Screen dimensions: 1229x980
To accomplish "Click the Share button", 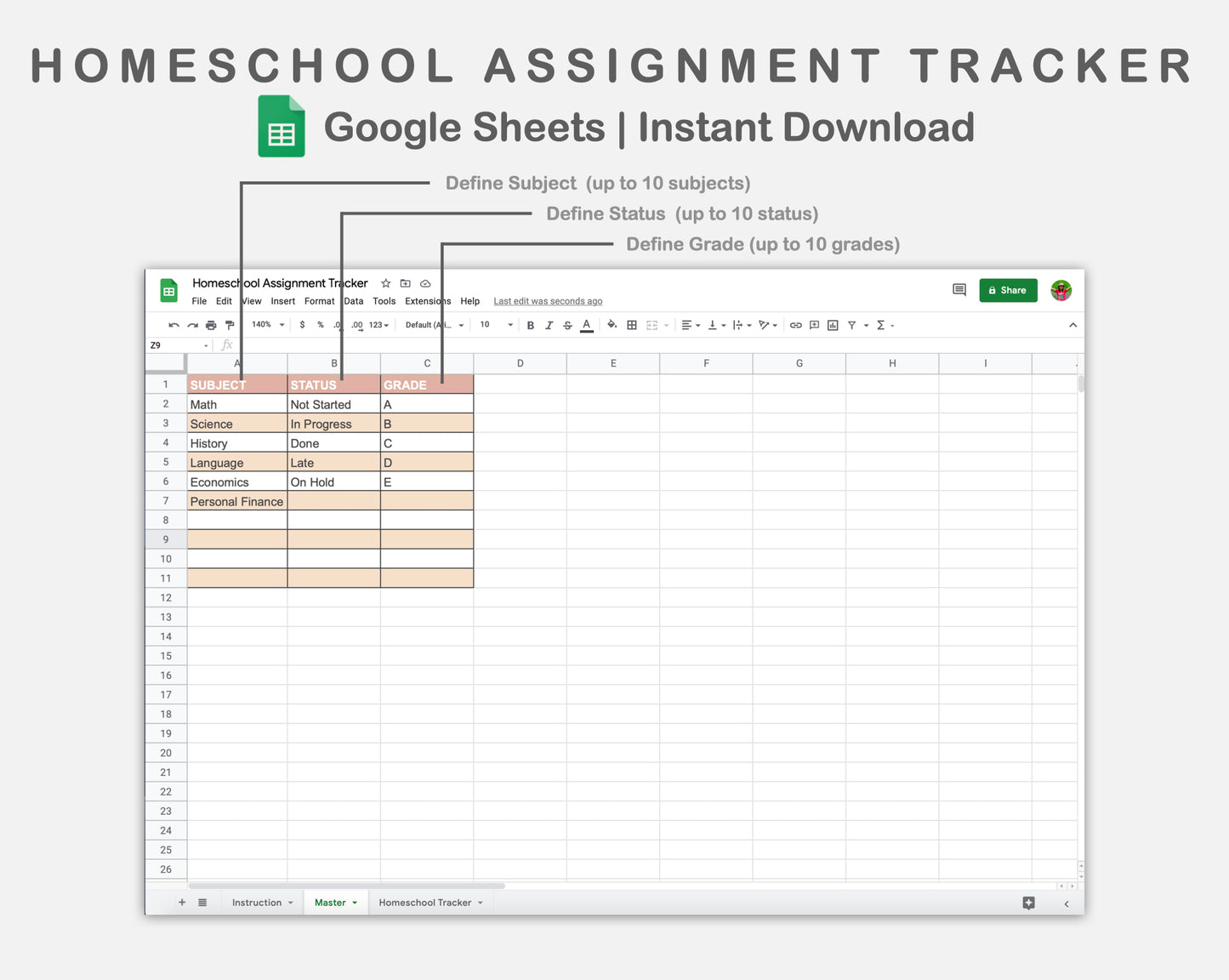I will [x=1008, y=290].
